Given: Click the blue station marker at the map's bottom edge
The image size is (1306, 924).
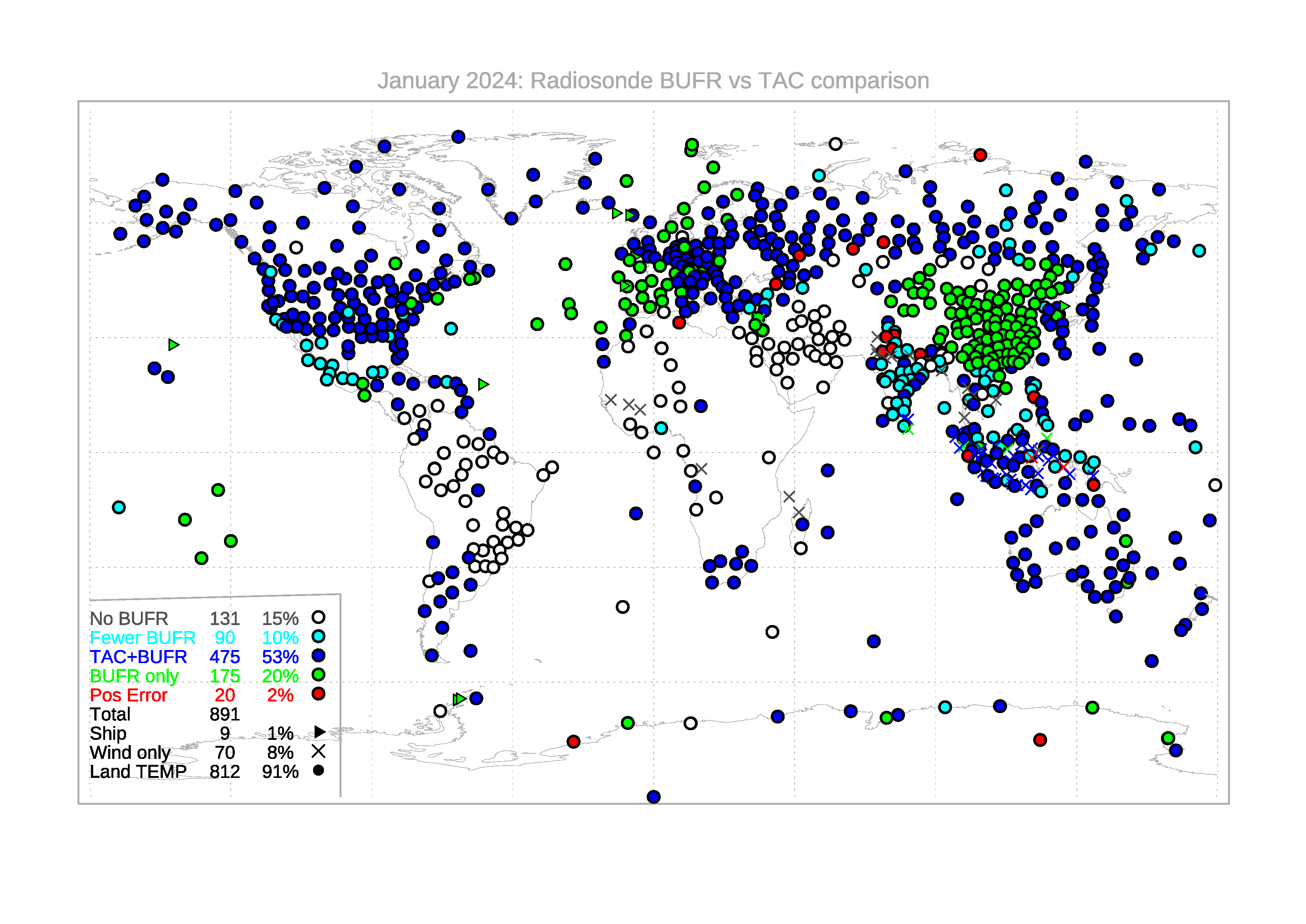Looking at the screenshot, I should (654, 797).
